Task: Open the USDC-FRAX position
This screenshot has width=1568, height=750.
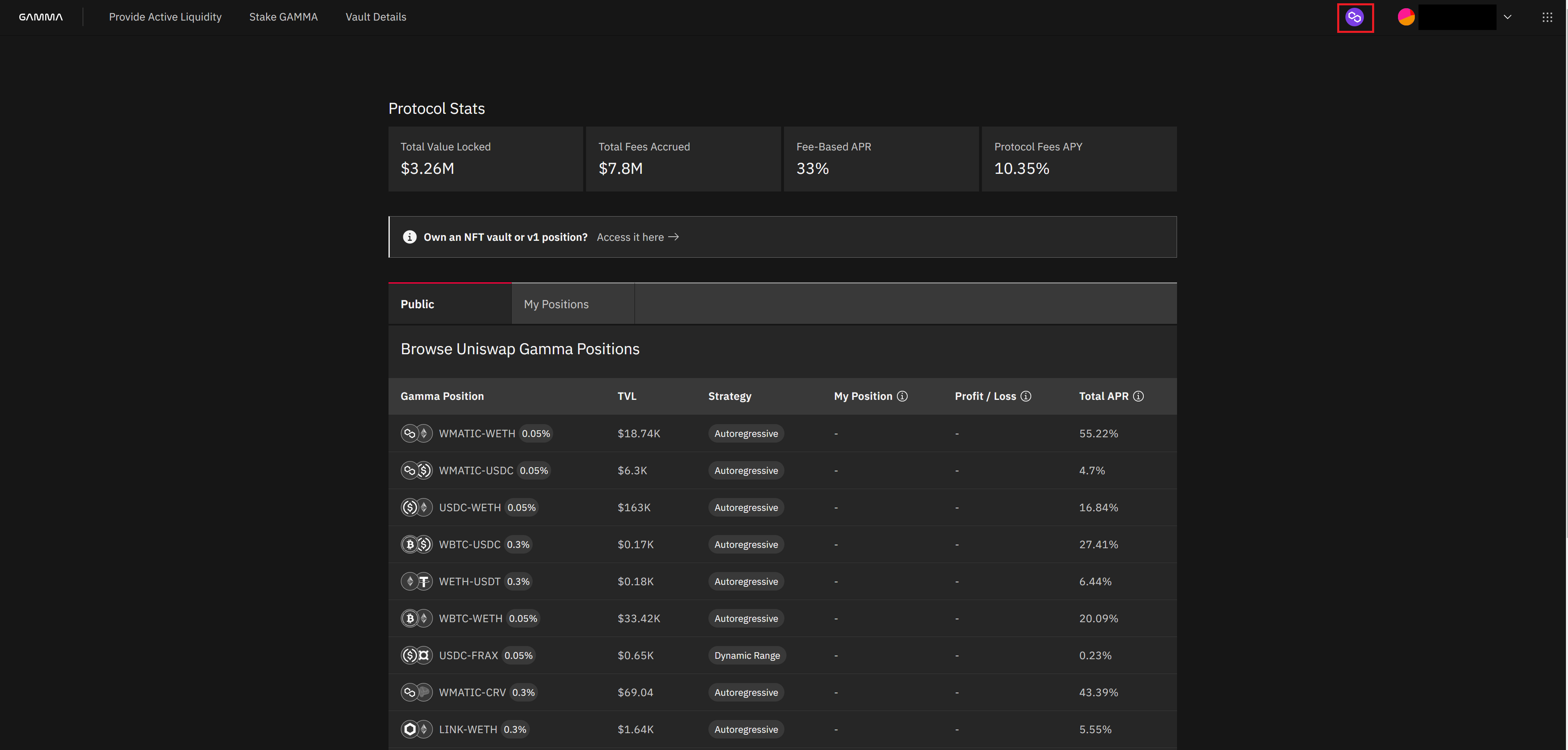Action: (x=782, y=655)
